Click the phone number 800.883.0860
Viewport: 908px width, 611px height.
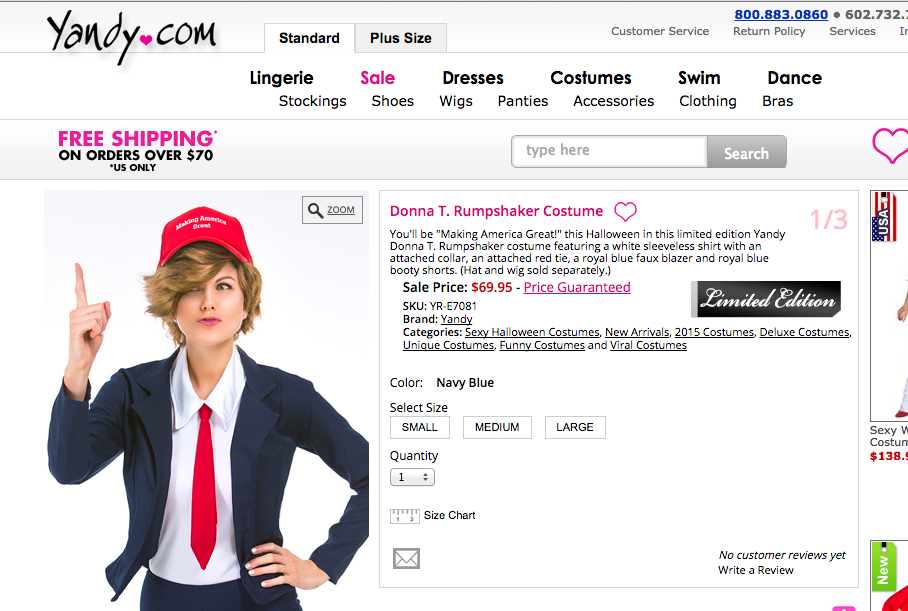pyautogui.click(x=781, y=14)
